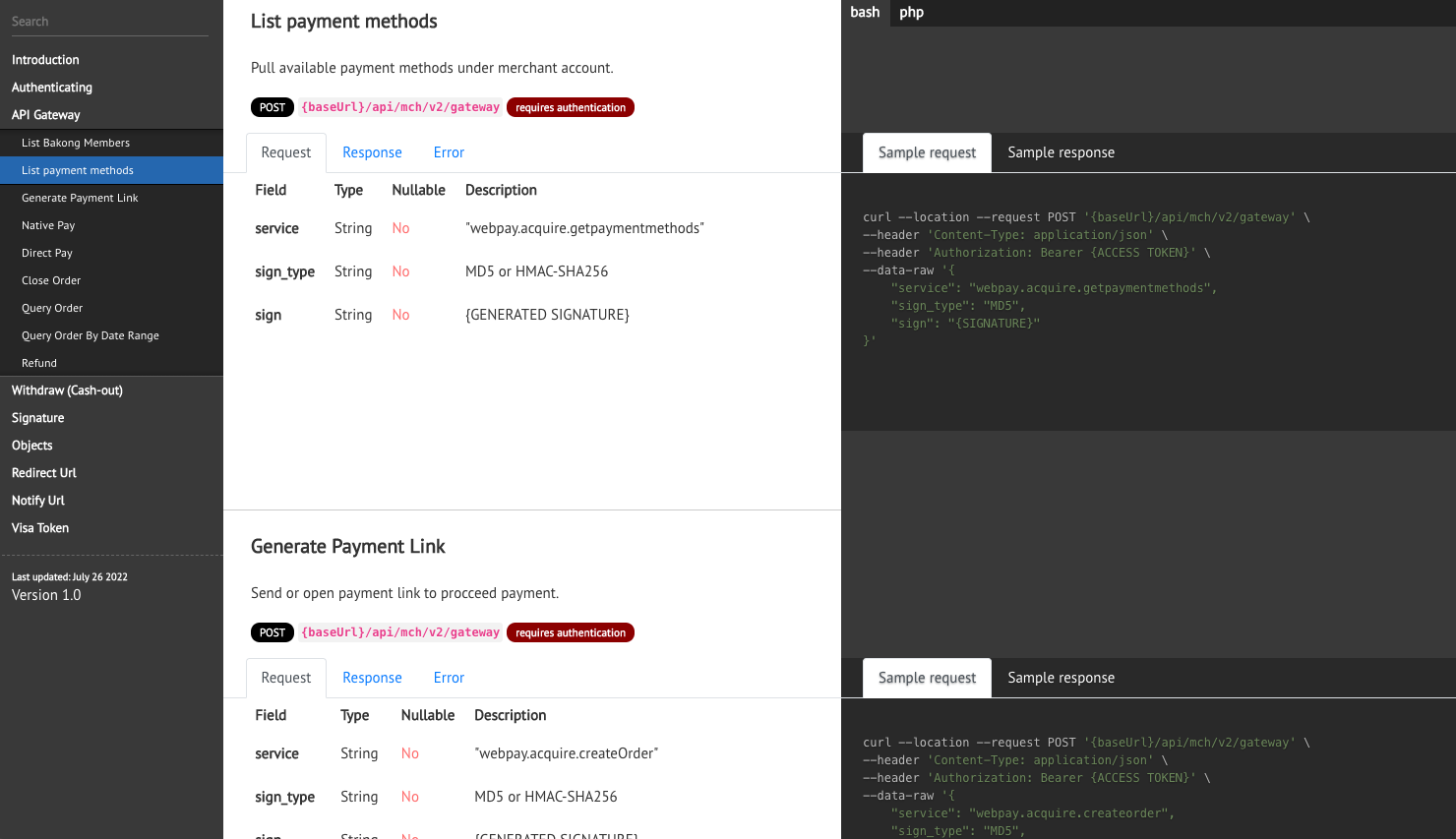
Task: Open Generate Payment Link in sidebar
Action: tap(80, 198)
